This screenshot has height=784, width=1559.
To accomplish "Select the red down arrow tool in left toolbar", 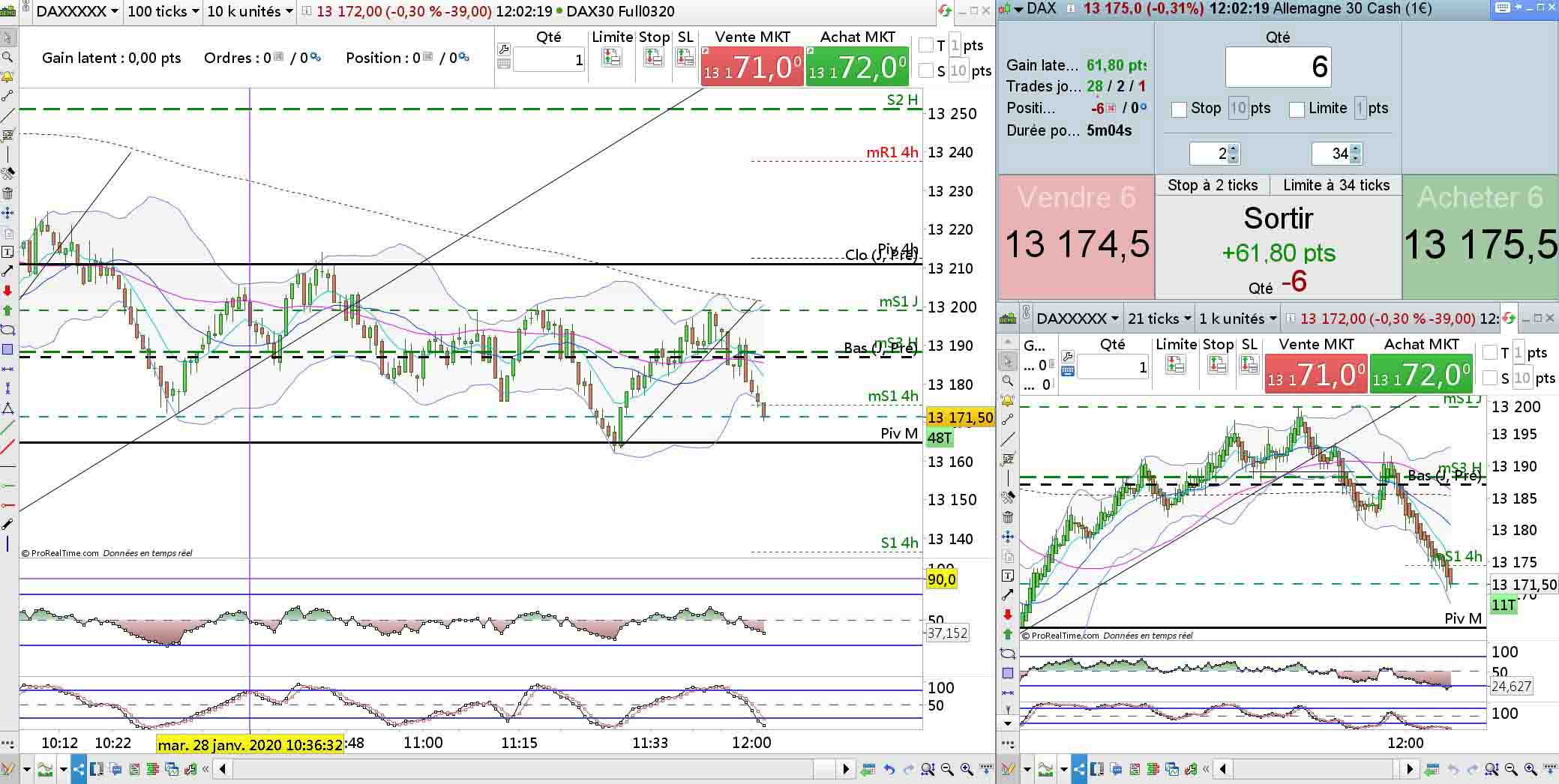I will [7, 290].
